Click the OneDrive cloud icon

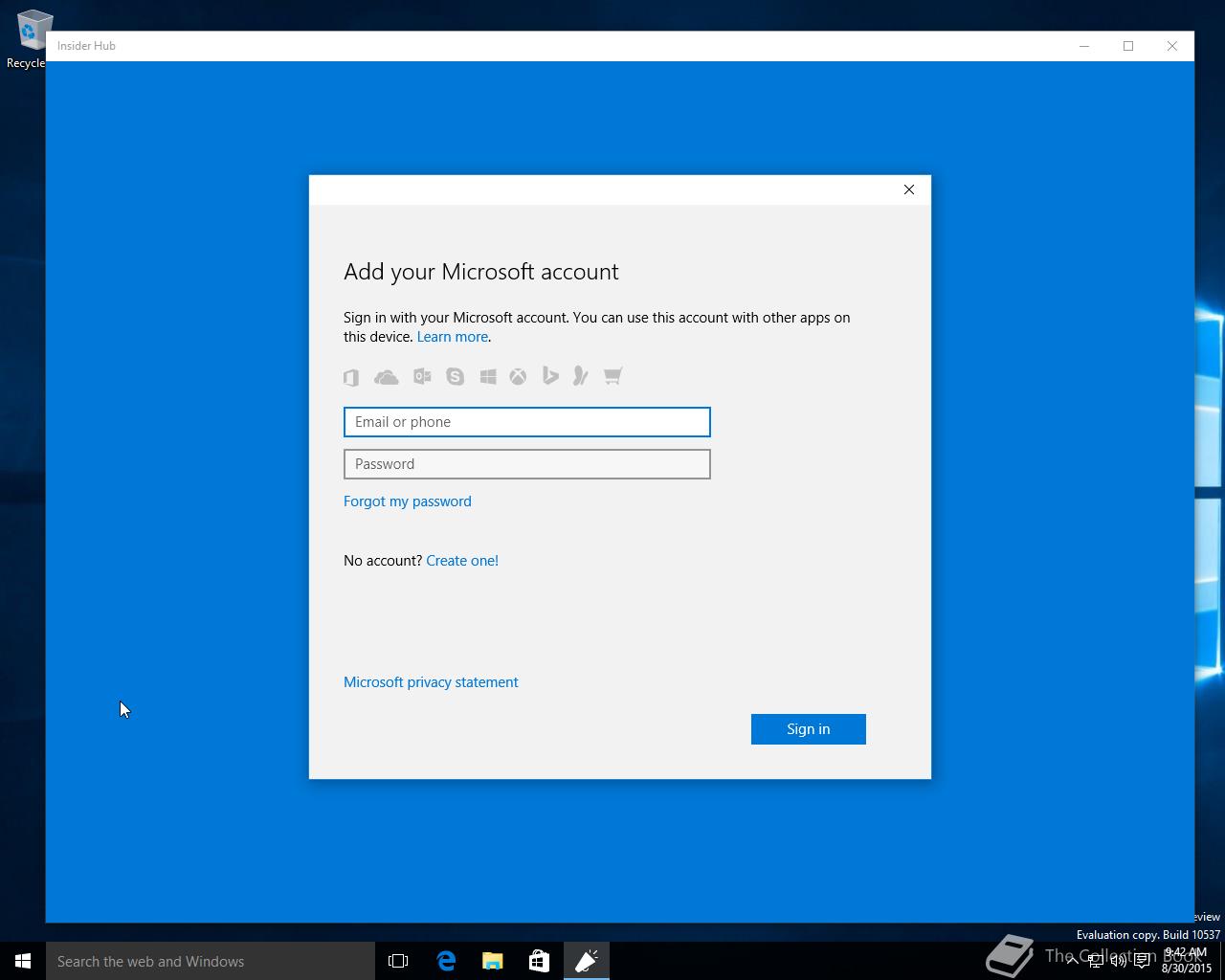click(387, 377)
